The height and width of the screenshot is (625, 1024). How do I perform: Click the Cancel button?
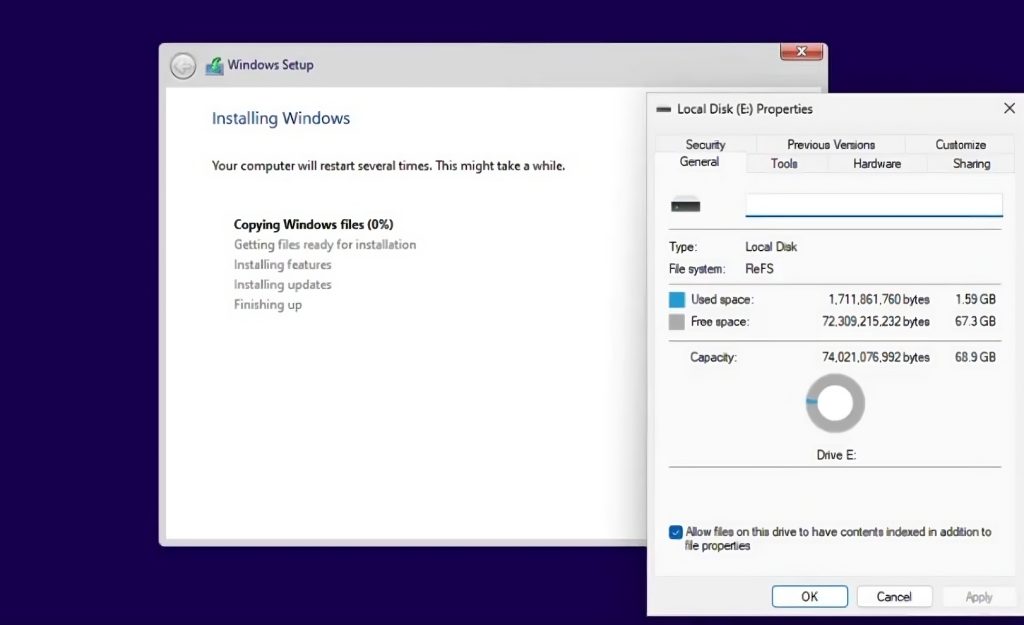[x=894, y=596]
